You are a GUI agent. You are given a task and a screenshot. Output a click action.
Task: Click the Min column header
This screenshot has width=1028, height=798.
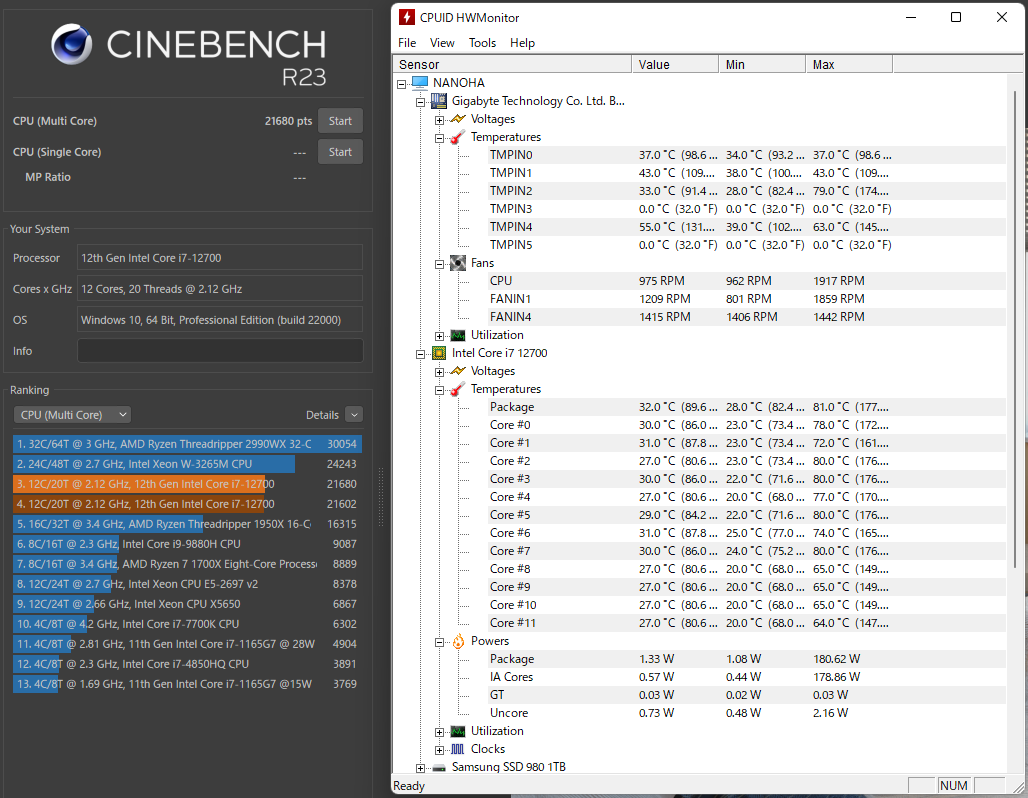[762, 64]
